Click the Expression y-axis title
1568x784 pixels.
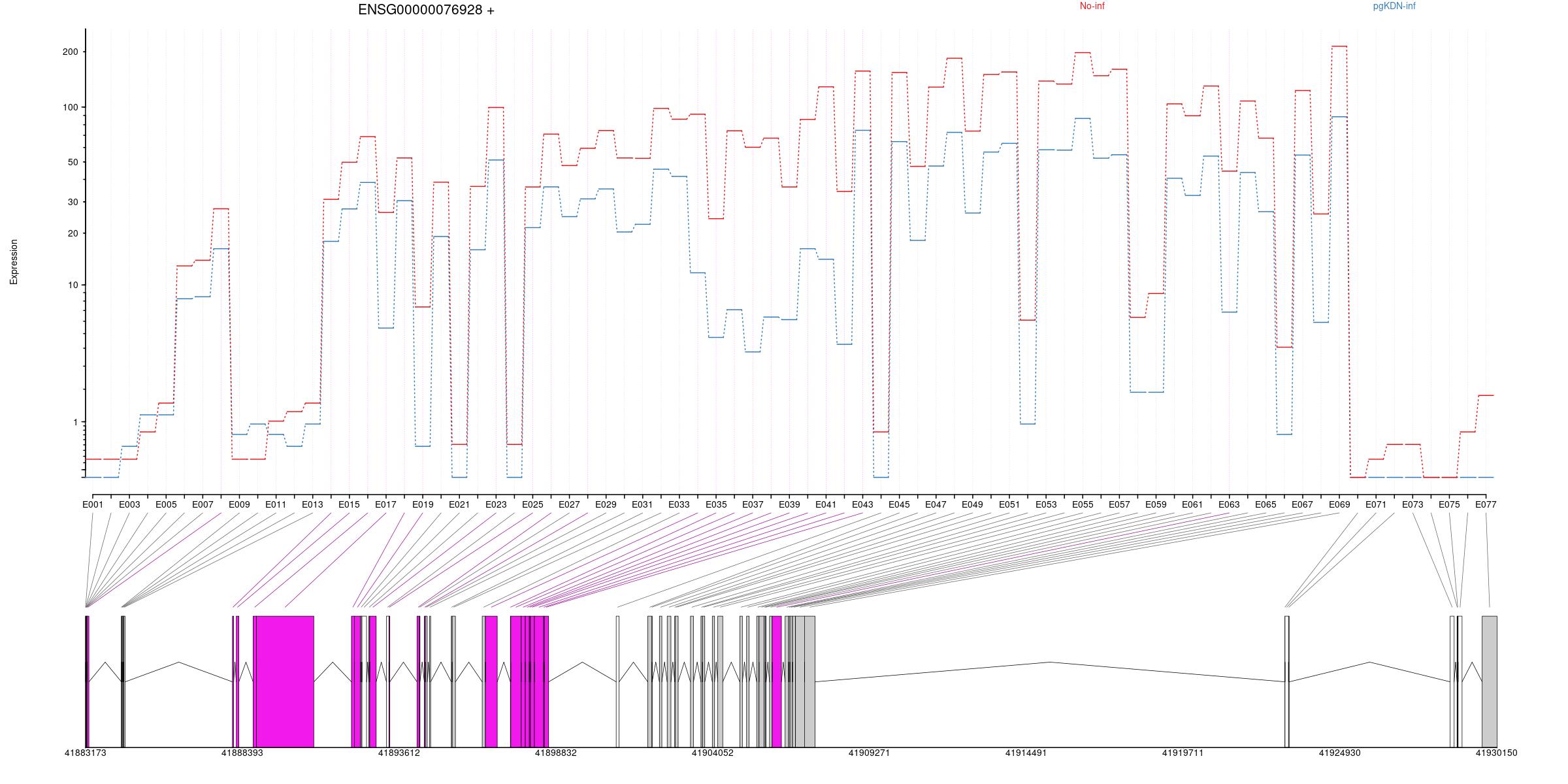click(x=14, y=262)
